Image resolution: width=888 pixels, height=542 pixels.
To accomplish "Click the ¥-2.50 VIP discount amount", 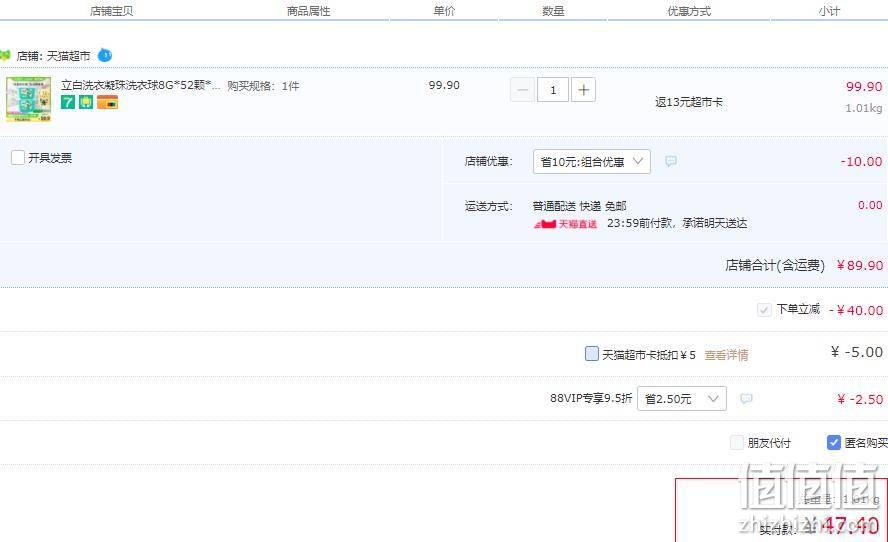I will 860,399.
